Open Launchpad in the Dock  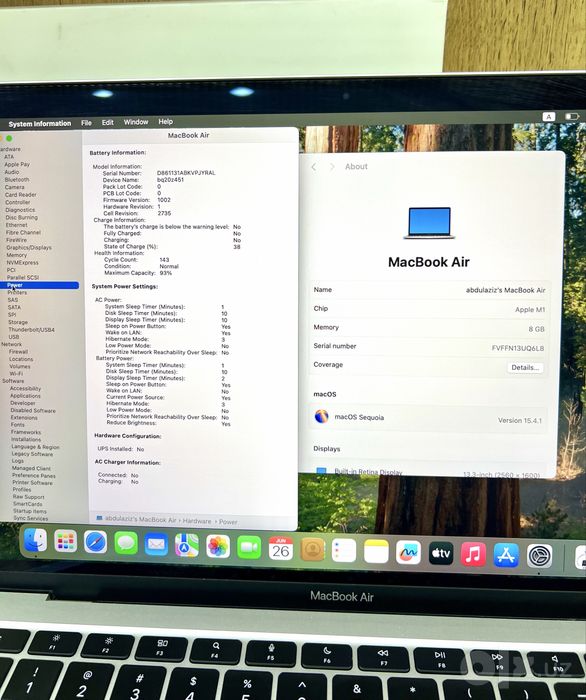[66, 542]
